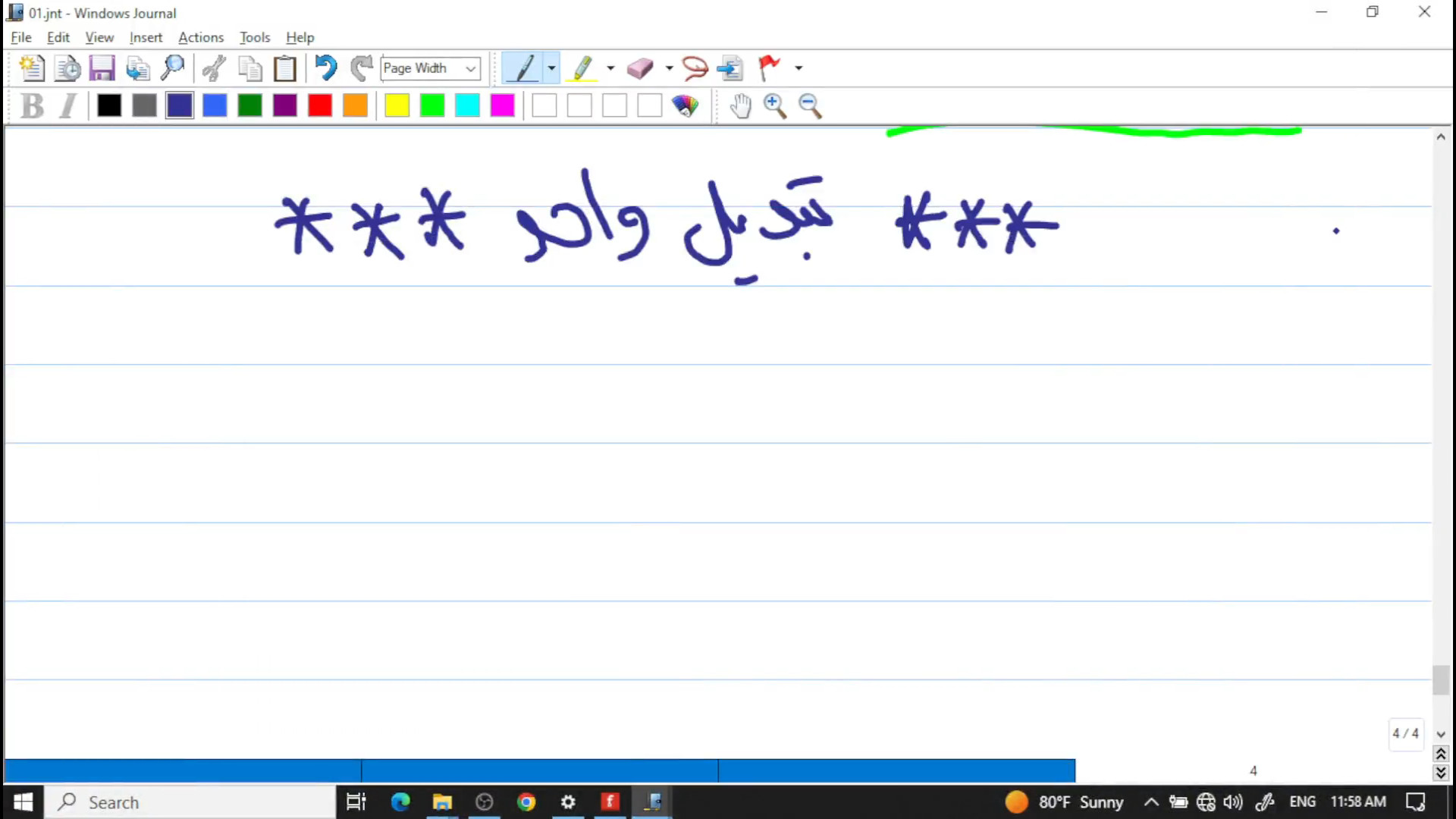Expand the Page Width zoom dropdown
The height and width of the screenshot is (819, 1456).
[x=471, y=68]
